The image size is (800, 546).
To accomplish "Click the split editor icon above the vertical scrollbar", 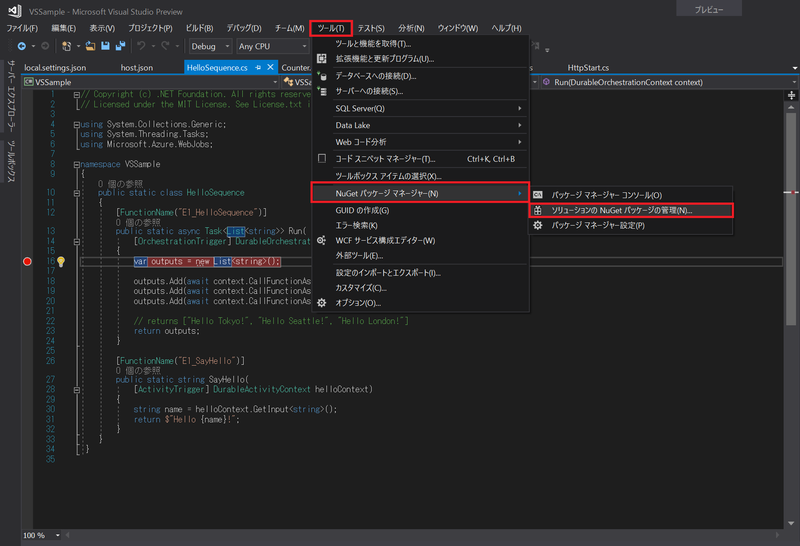I will tap(791, 95).
